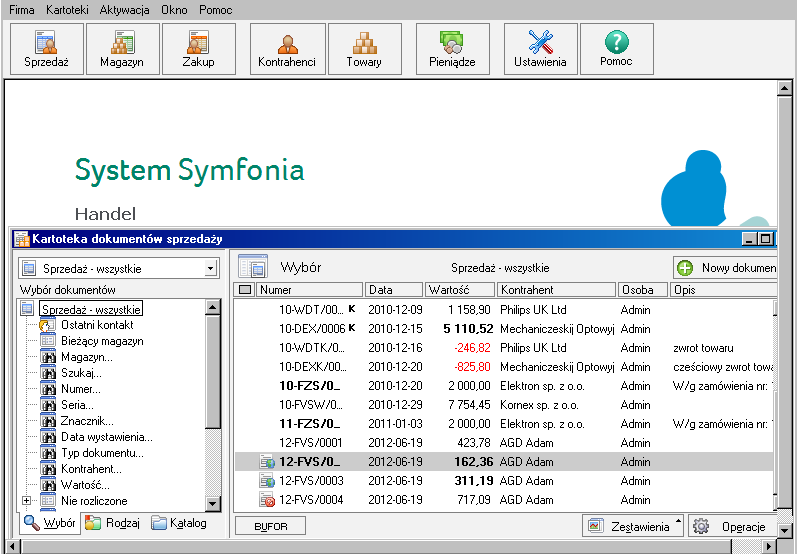Sort by the Osoba column header
This screenshot has width=797, height=554.
click(643, 290)
